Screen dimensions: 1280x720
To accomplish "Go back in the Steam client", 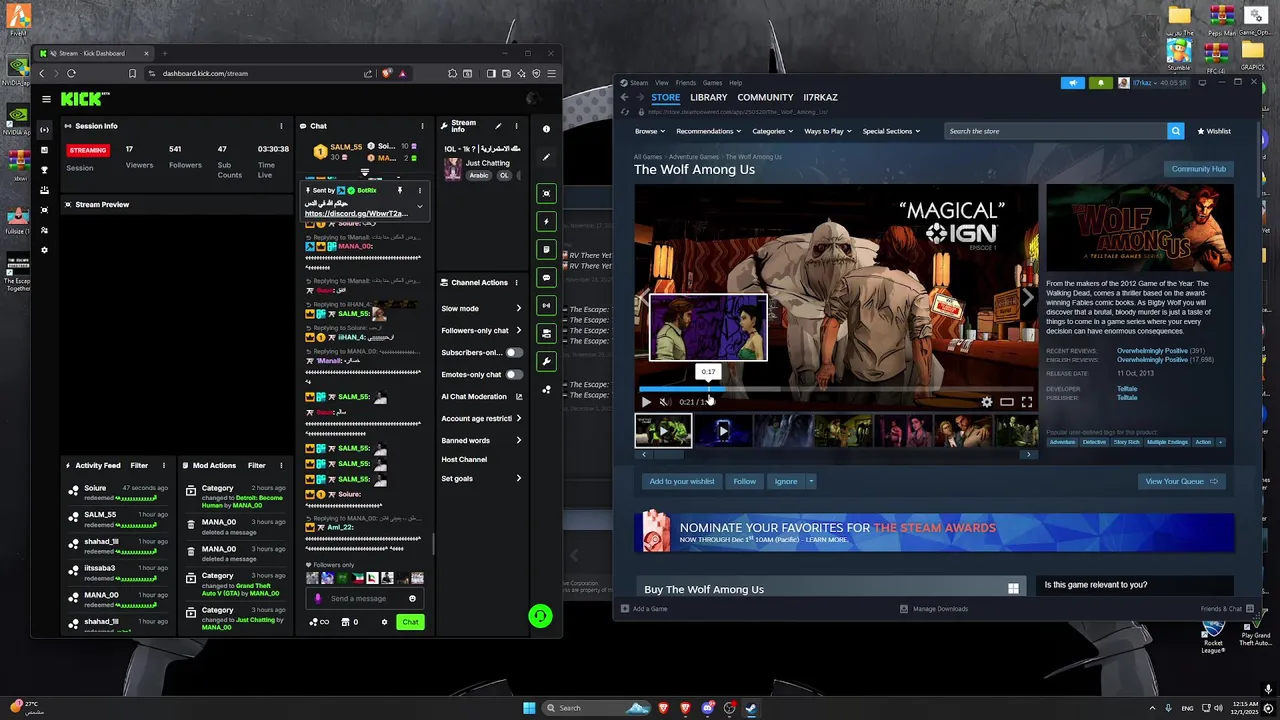I will (624, 97).
